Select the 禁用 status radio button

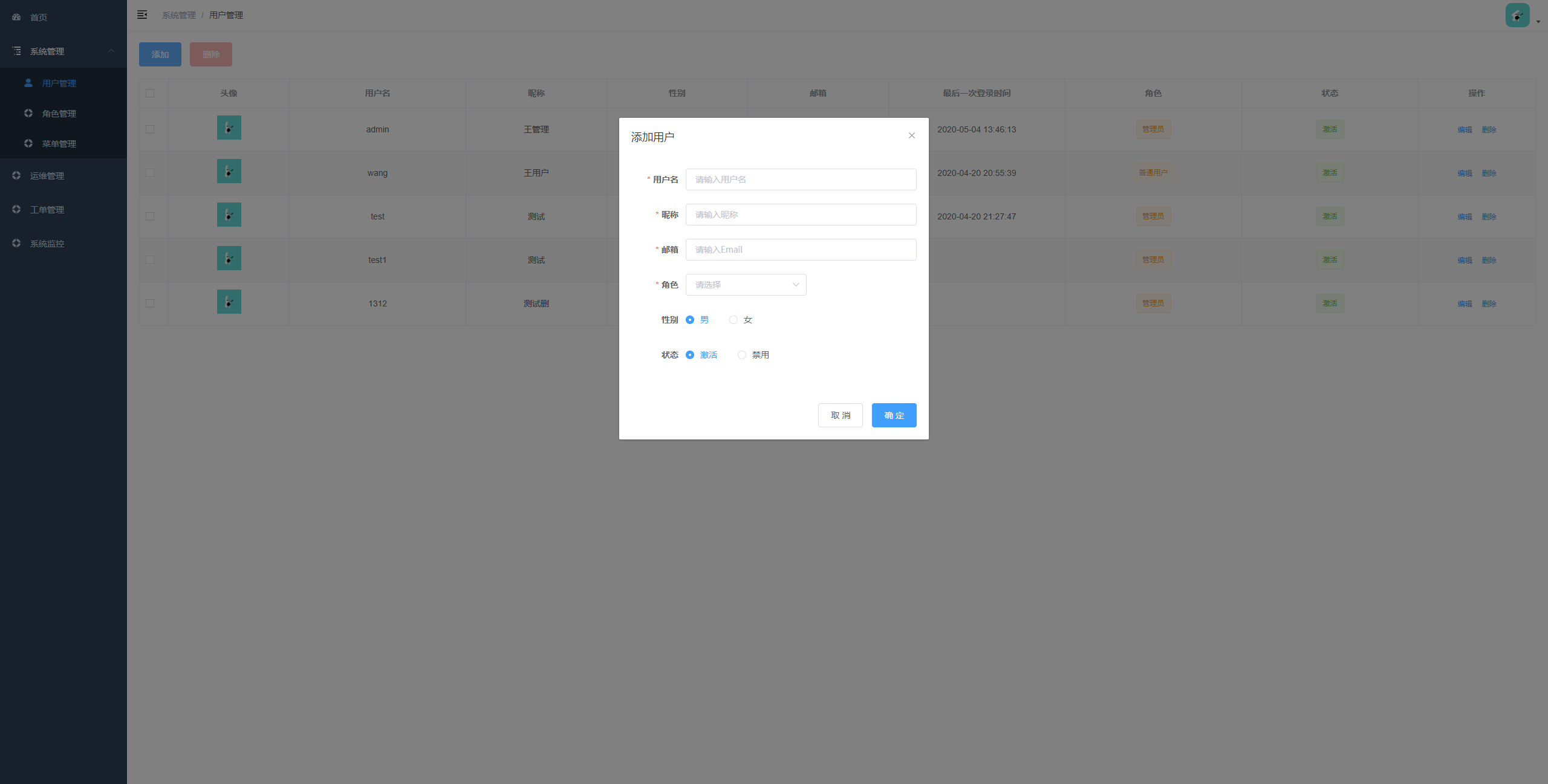[741, 355]
